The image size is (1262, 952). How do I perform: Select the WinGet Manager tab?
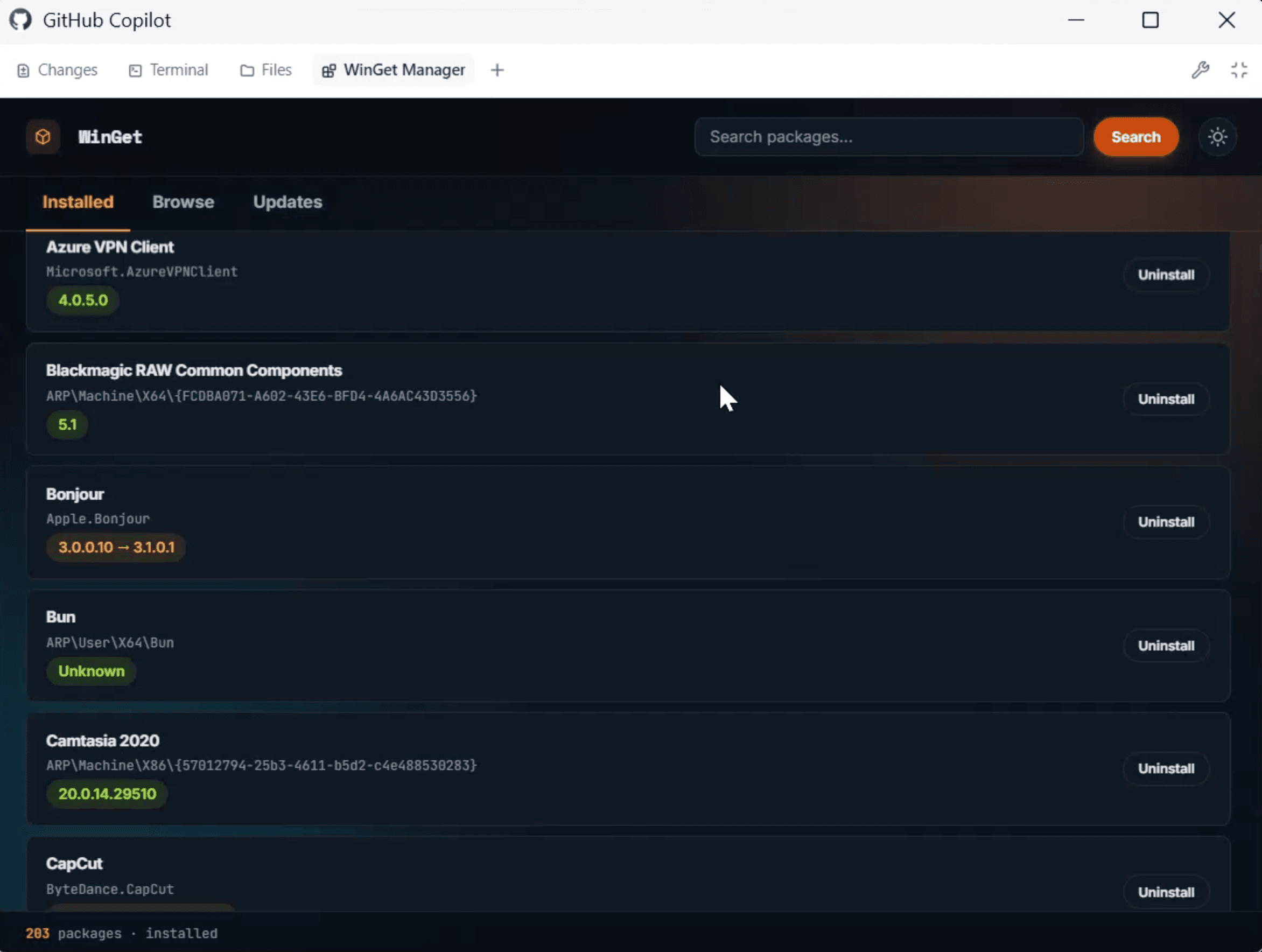click(393, 69)
